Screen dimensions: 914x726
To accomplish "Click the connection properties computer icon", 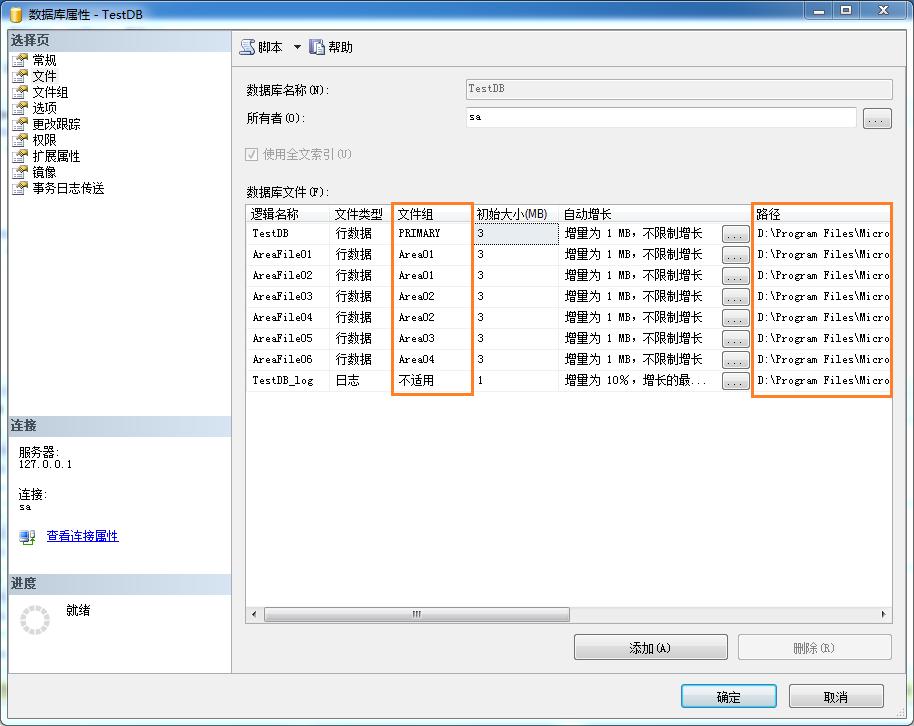I will point(27,537).
